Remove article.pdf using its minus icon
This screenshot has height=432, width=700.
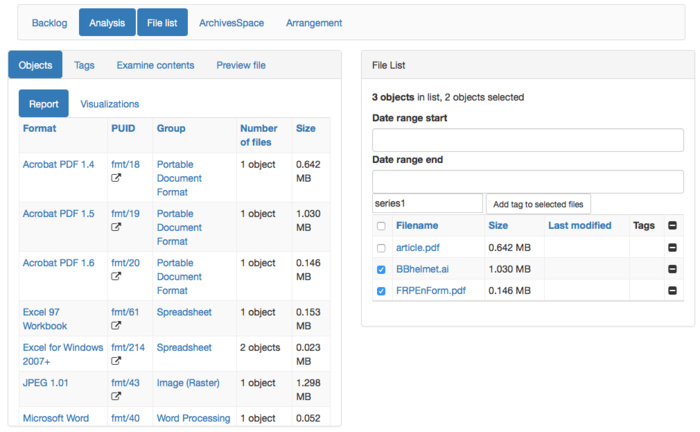pyautogui.click(x=672, y=247)
